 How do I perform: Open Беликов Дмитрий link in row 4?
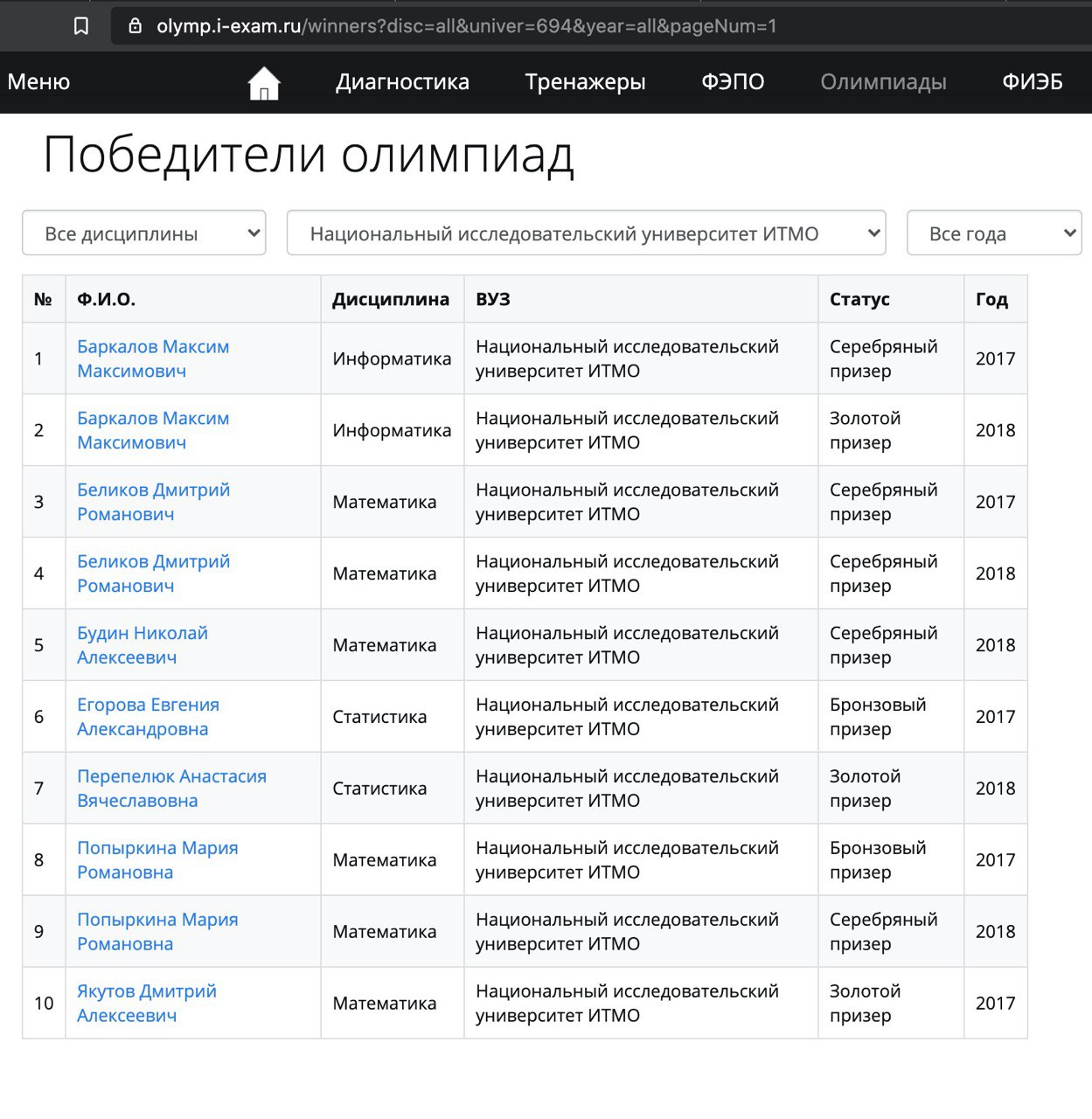pyautogui.click(x=153, y=573)
